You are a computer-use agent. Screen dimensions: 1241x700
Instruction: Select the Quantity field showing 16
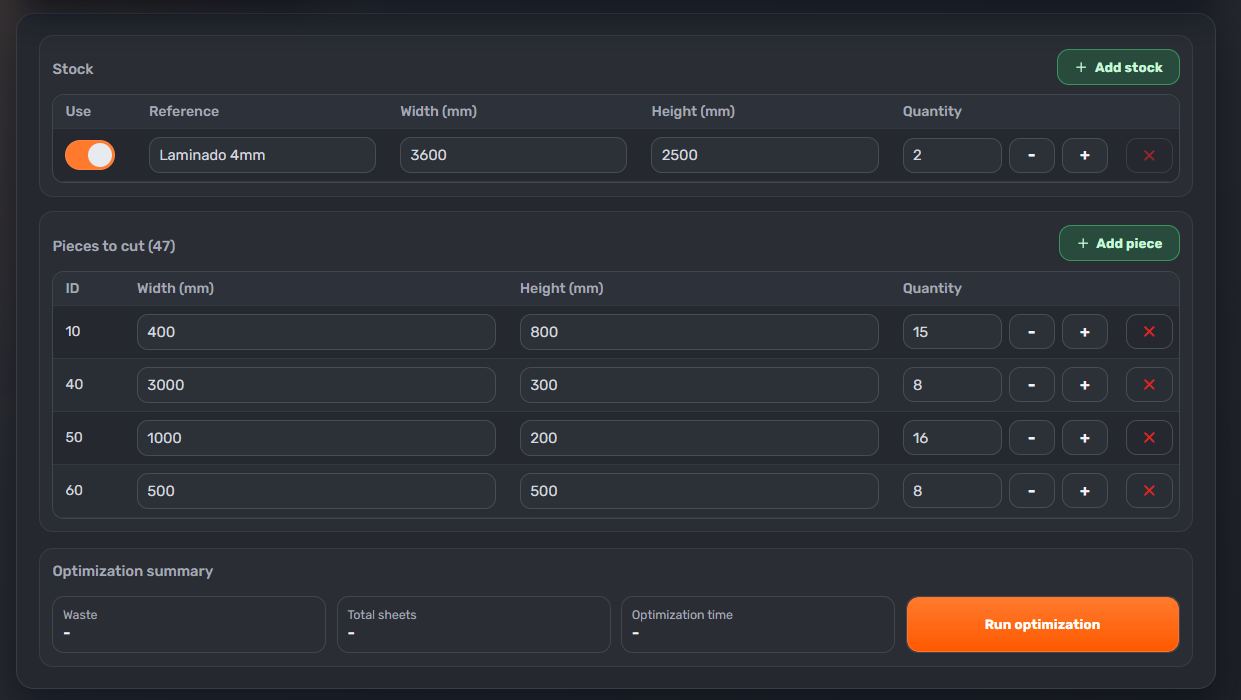click(951, 437)
